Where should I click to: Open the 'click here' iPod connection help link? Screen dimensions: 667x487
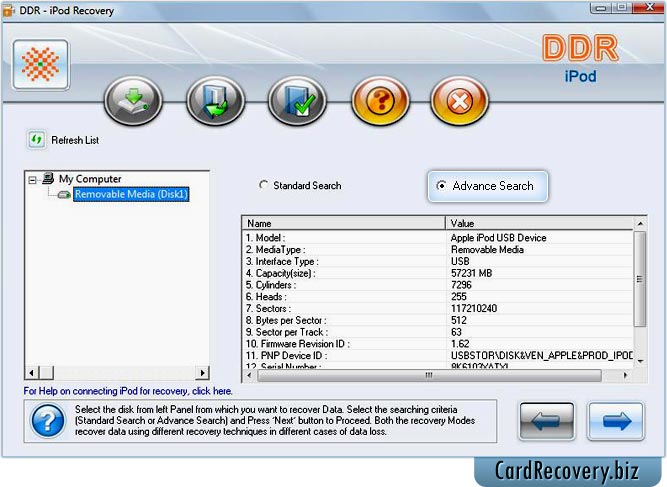point(212,391)
